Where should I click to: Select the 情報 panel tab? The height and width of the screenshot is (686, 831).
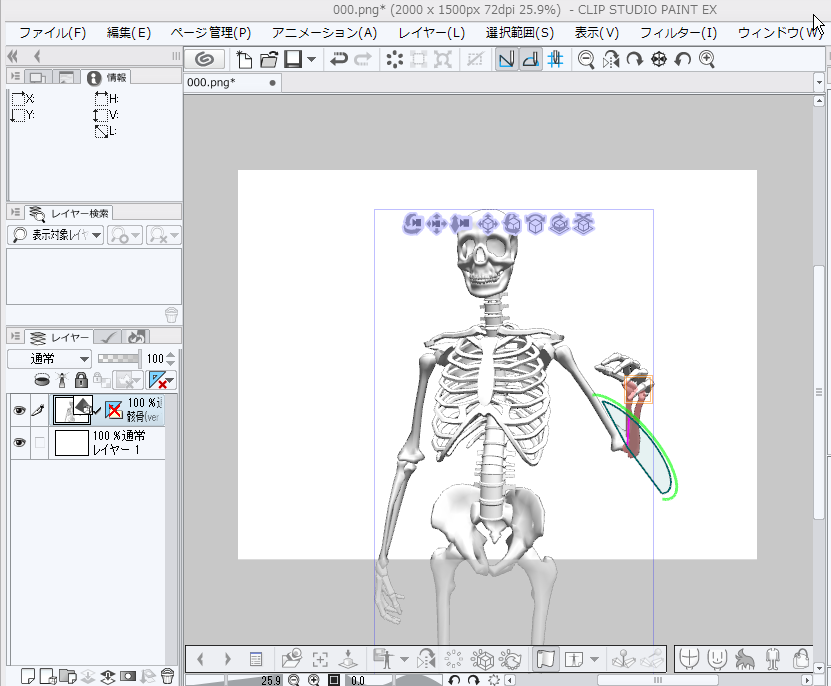[x=108, y=77]
